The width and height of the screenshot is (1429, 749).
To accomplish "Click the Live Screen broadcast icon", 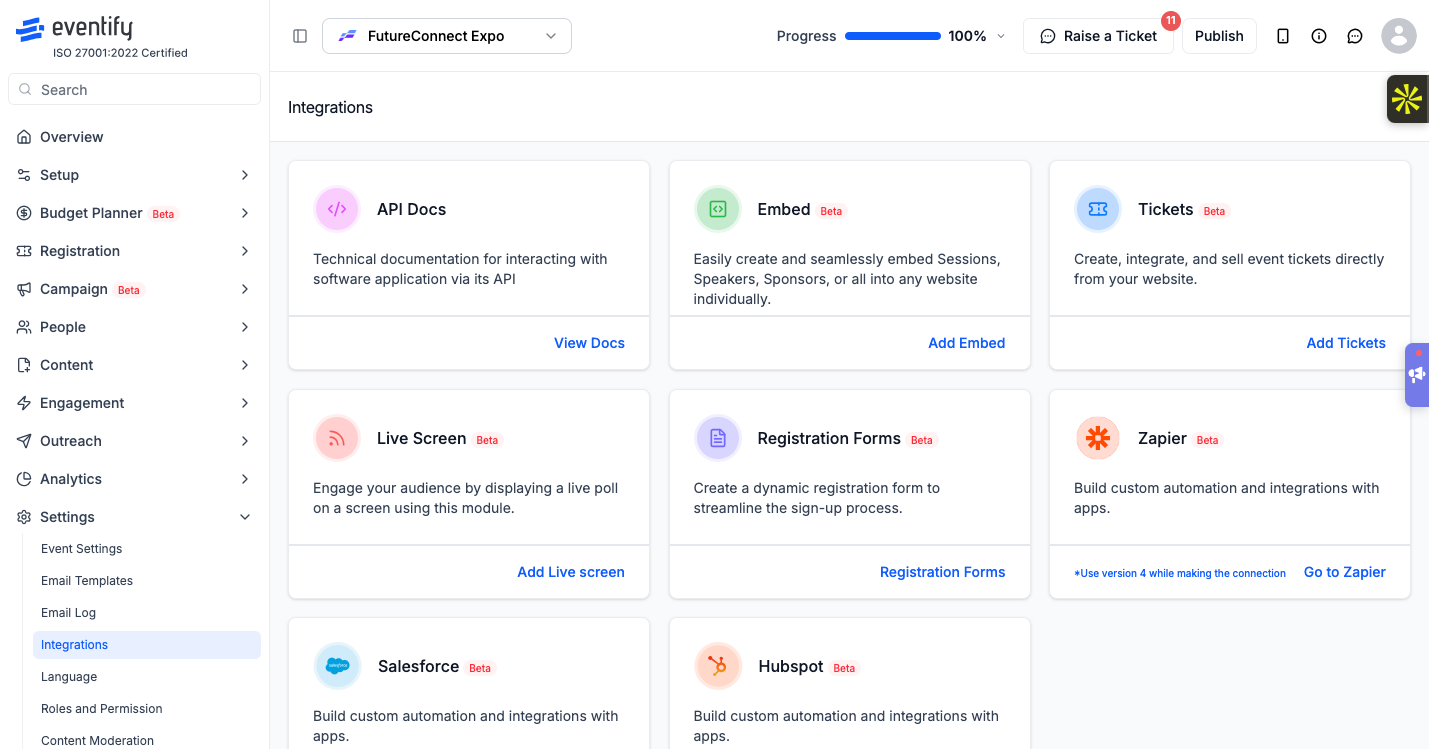I will (x=337, y=438).
